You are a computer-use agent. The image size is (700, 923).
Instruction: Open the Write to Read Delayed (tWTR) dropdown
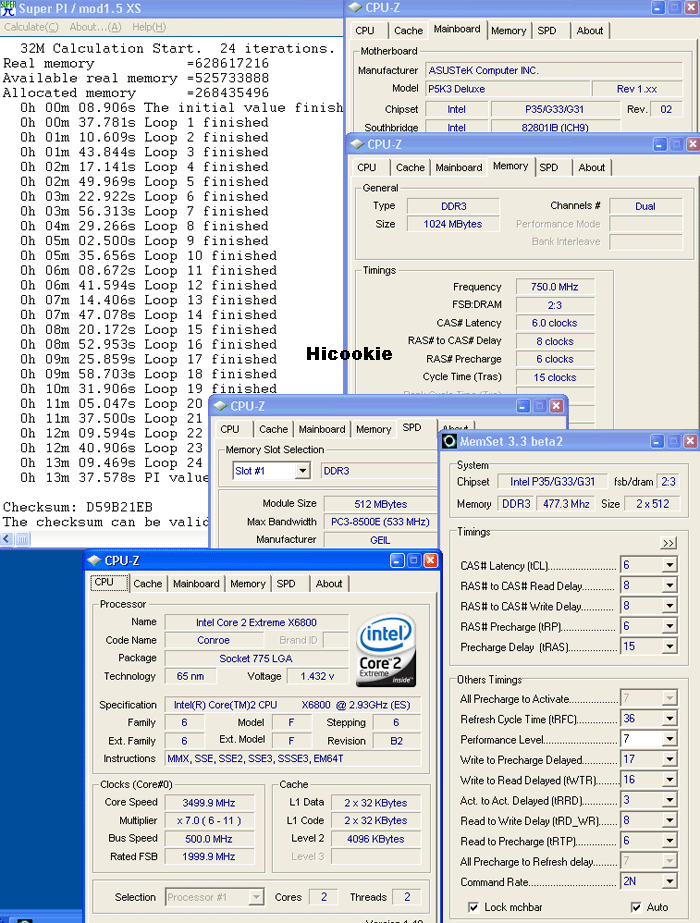[x=669, y=780]
